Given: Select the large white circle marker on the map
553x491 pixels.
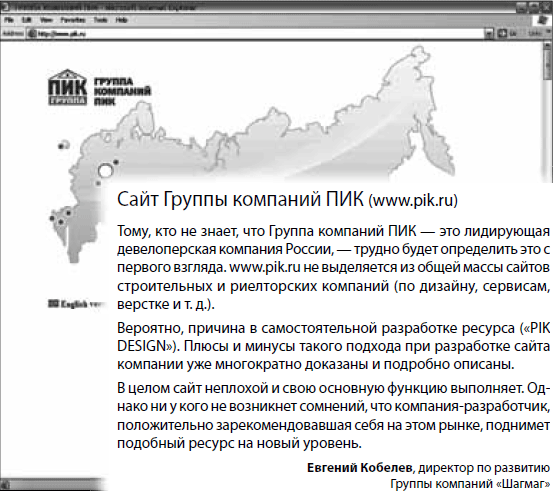Looking at the screenshot, I should pos(105,171).
